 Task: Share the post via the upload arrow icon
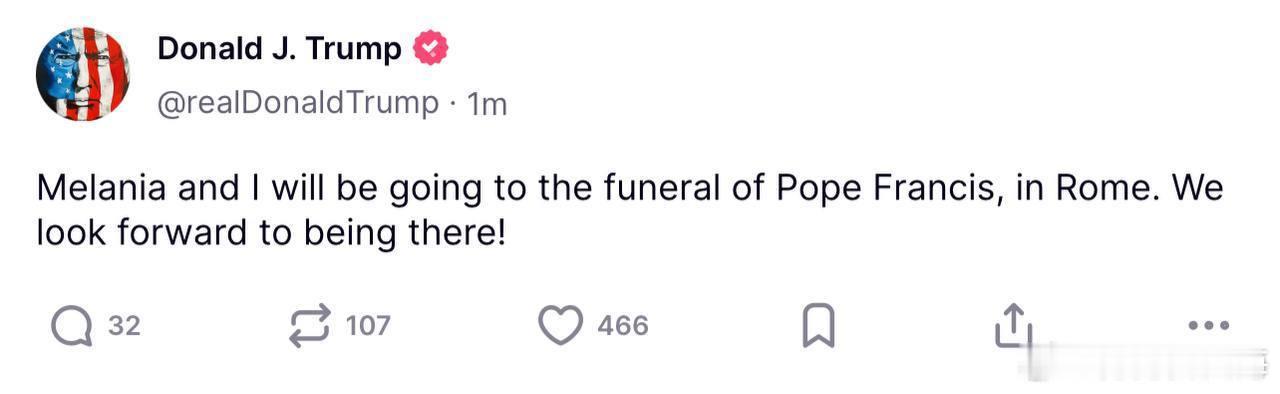(x=1012, y=325)
